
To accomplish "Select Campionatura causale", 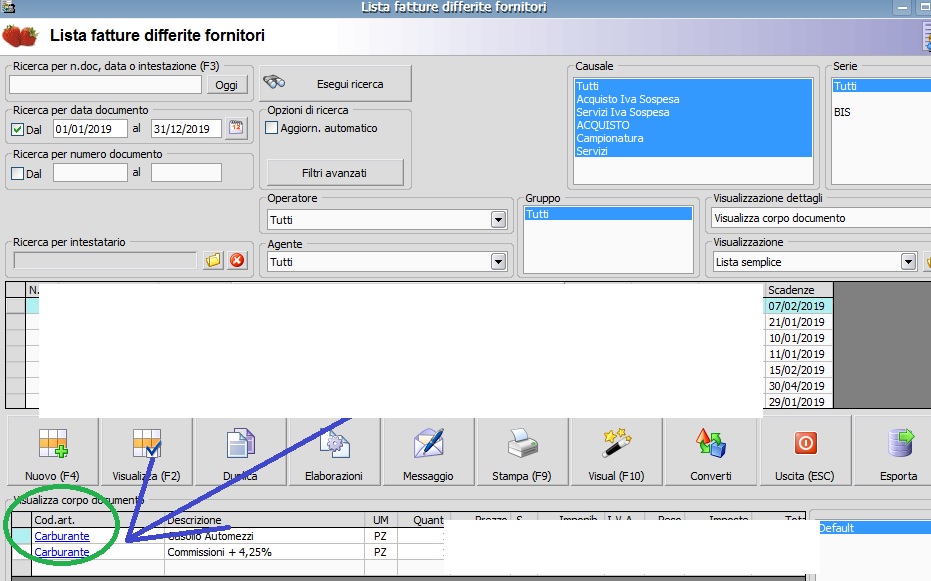I will point(693,138).
